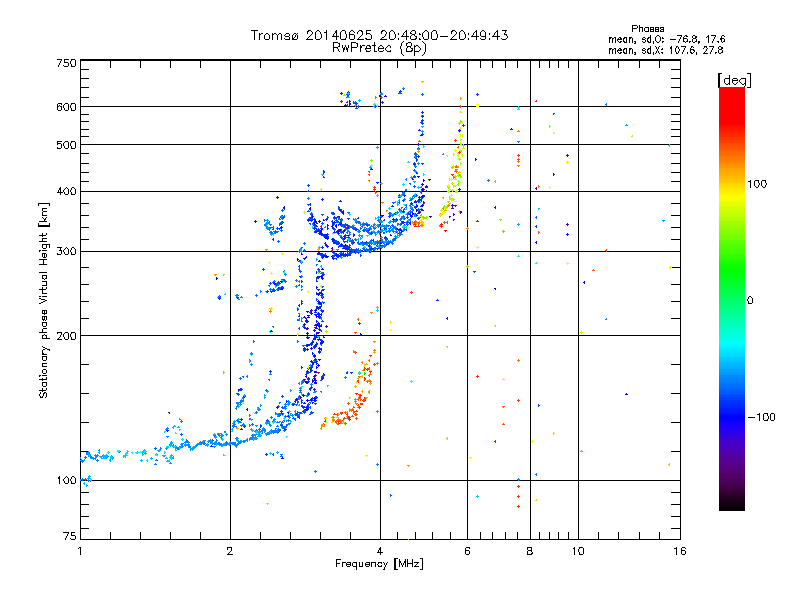Viewport: 800px width, 600px height.
Task: Click the '1' frequency axis tick label
Action: pyautogui.click(x=80, y=551)
